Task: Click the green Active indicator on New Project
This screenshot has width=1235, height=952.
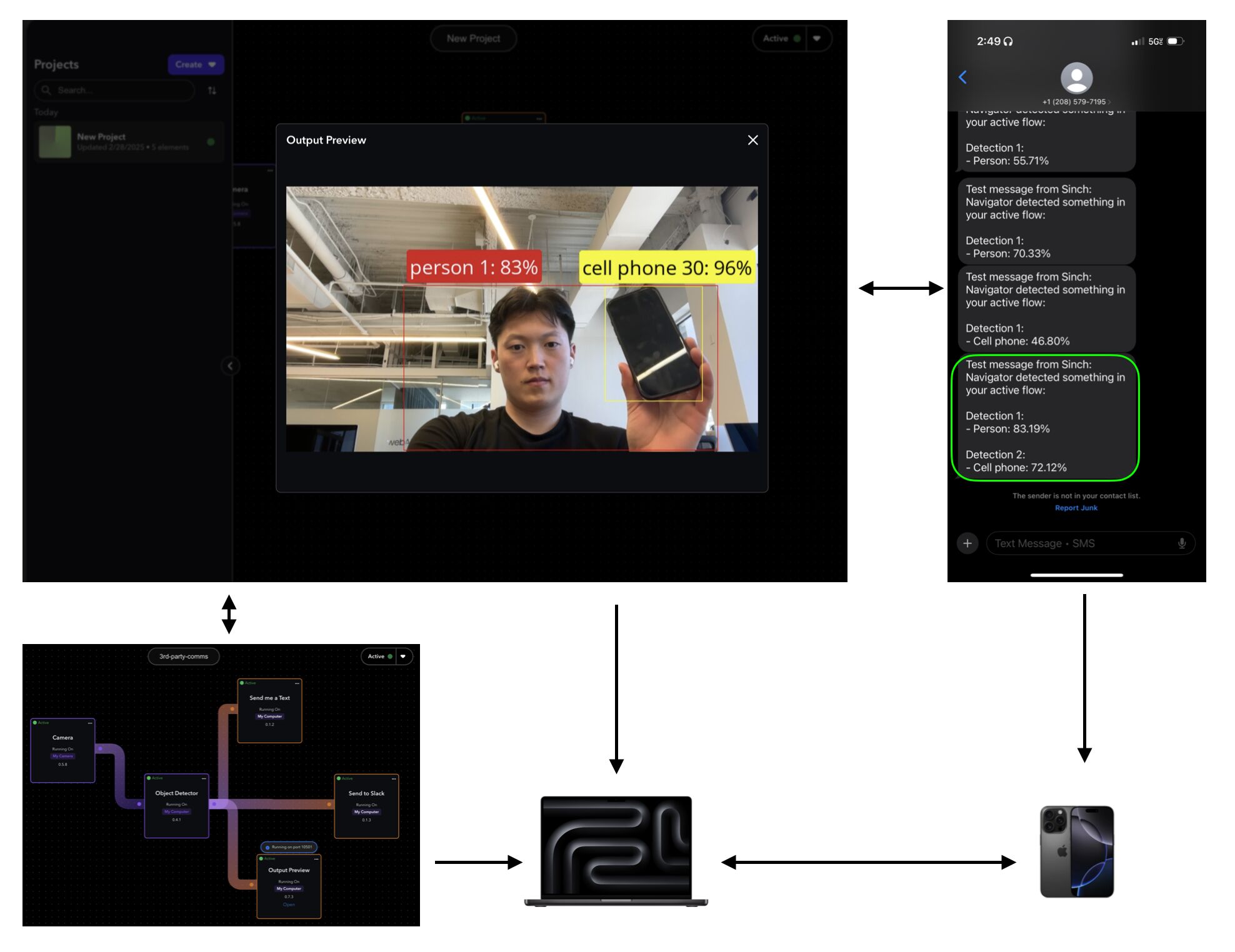Action: 211,143
